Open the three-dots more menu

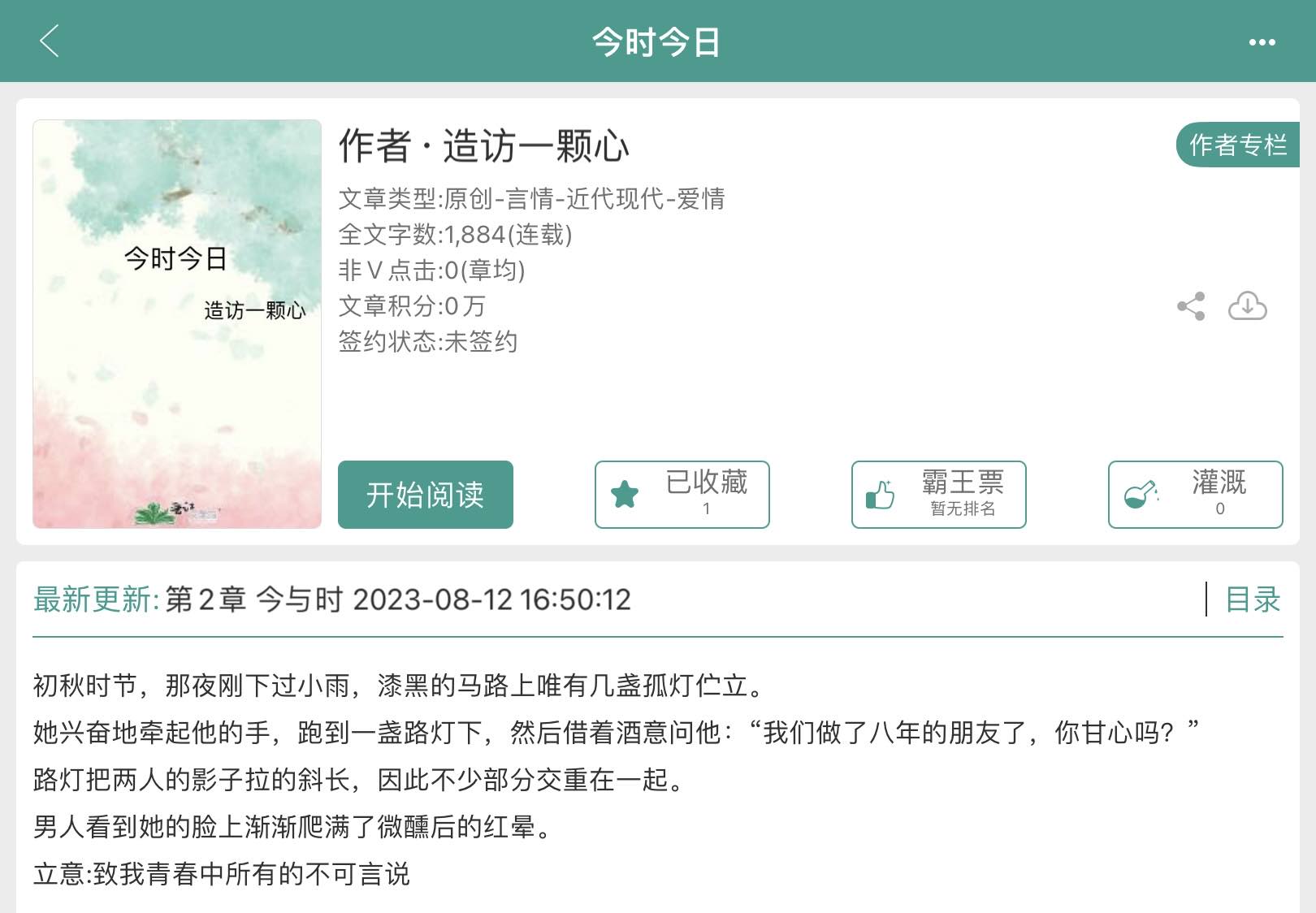1262,42
